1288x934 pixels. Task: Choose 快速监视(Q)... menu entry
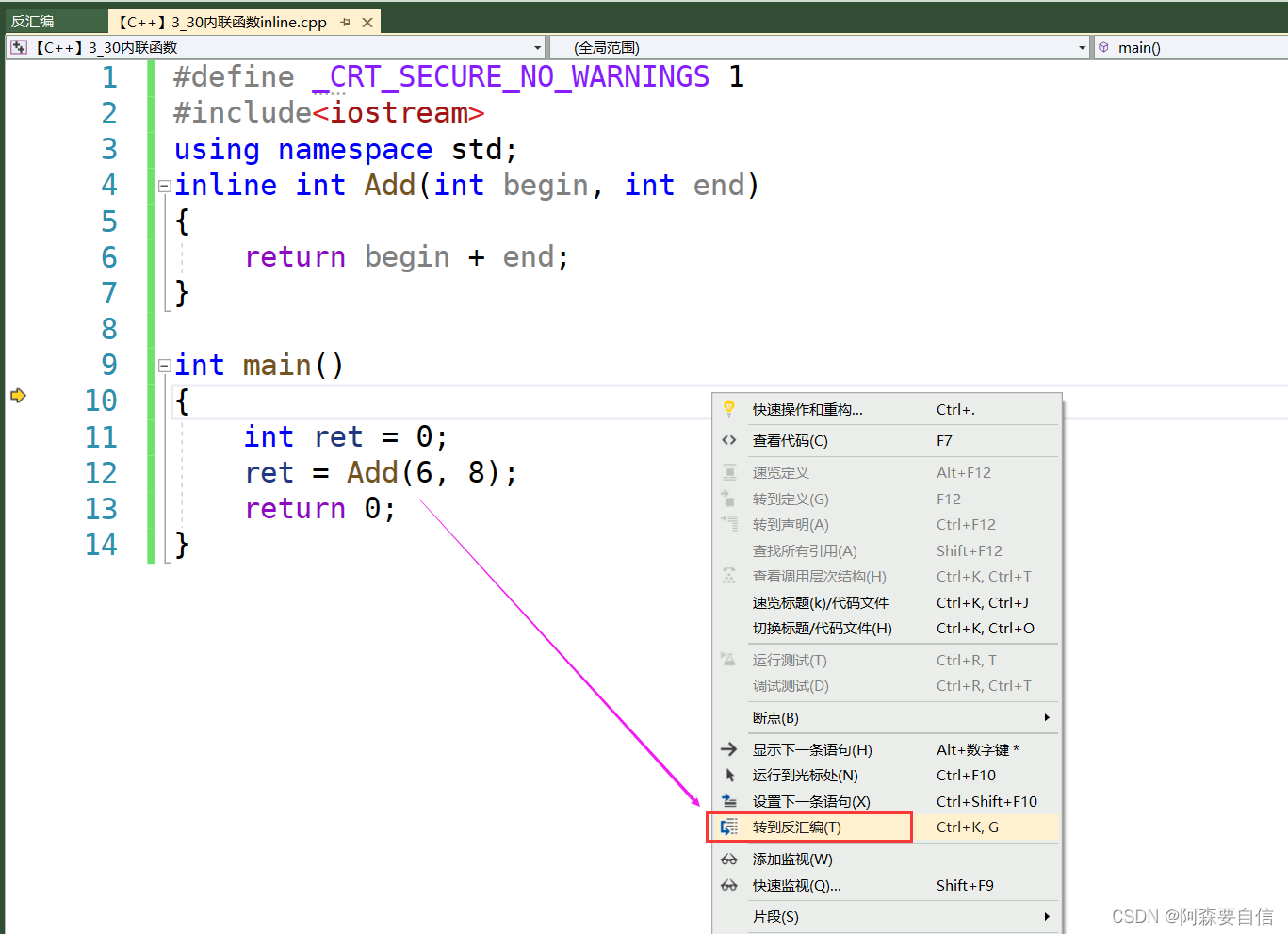coord(887,885)
